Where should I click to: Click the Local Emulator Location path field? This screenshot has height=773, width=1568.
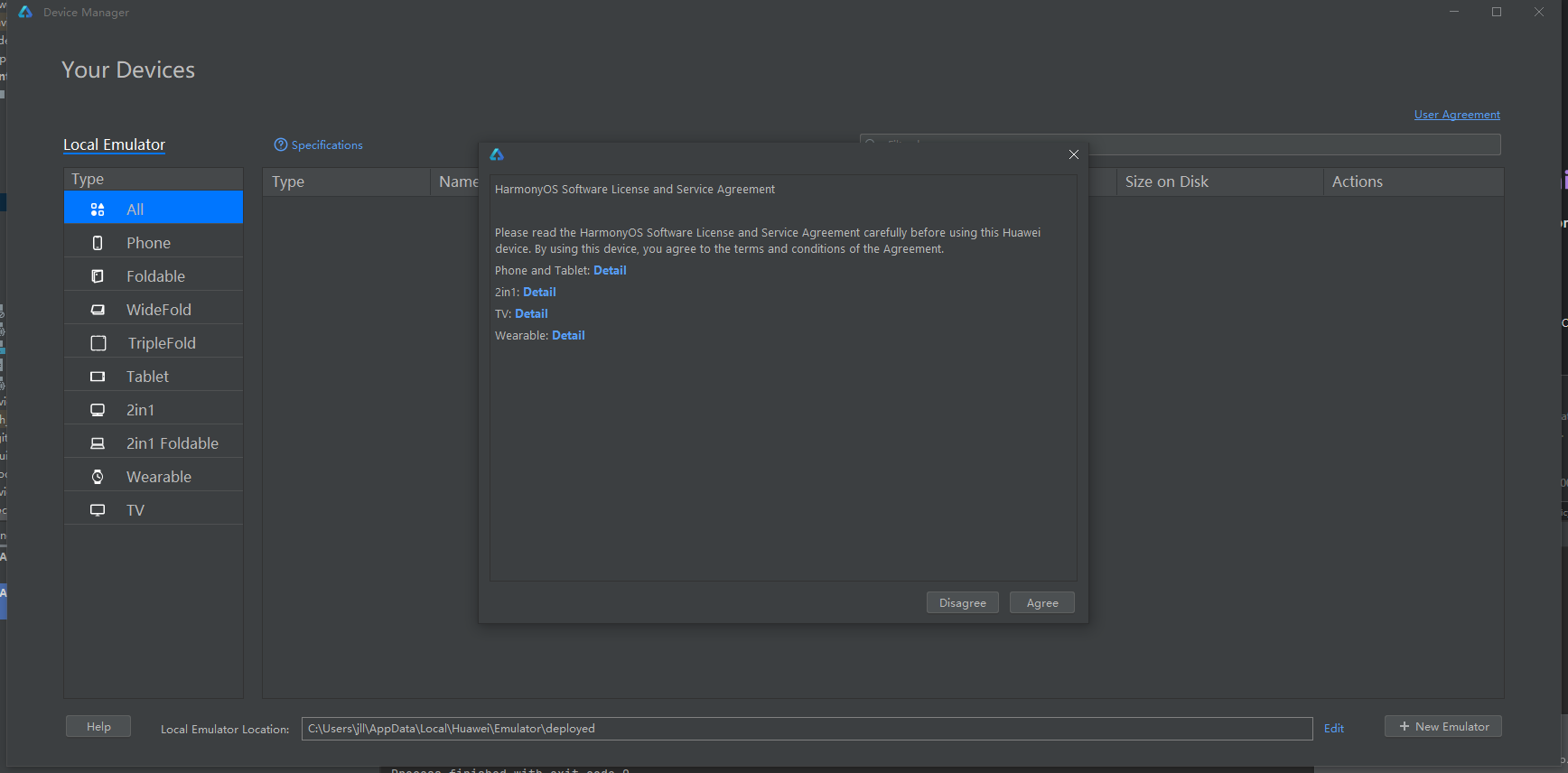tap(807, 729)
